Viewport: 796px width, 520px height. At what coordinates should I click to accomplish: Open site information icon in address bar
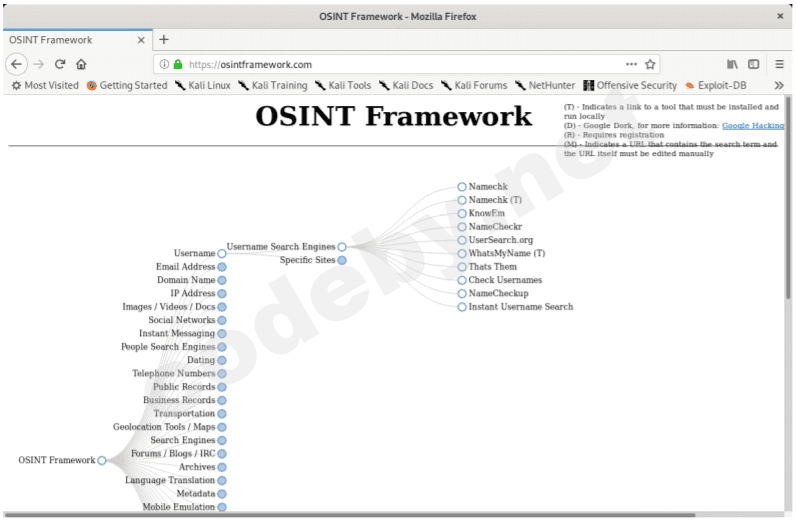(x=164, y=64)
